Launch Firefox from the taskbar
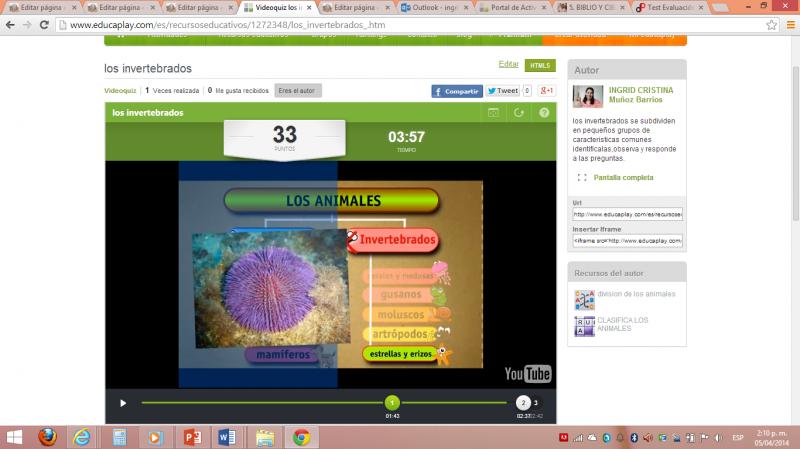The height and width of the screenshot is (449, 800). pyautogui.click(x=47, y=437)
